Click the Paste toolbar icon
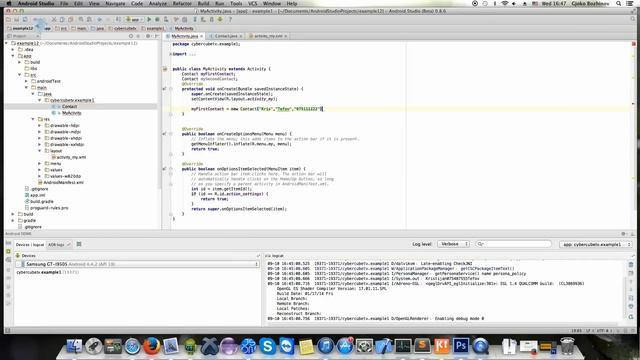This screenshot has height=360, width=640. [71, 19]
